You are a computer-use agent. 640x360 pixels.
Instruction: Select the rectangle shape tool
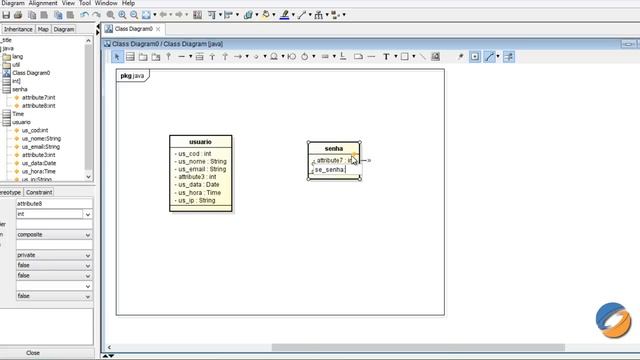pyautogui.click(x=404, y=57)
